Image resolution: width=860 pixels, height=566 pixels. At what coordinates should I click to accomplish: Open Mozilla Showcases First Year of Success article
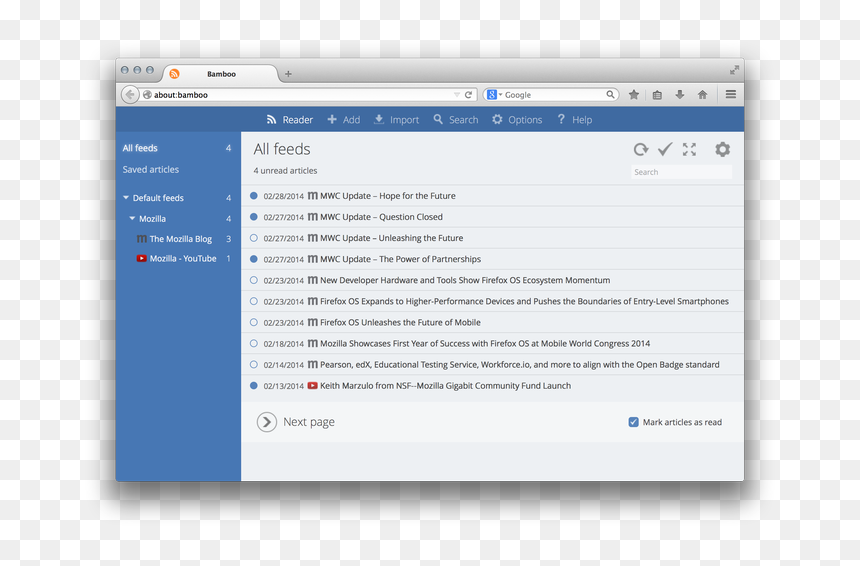(485, 343)
